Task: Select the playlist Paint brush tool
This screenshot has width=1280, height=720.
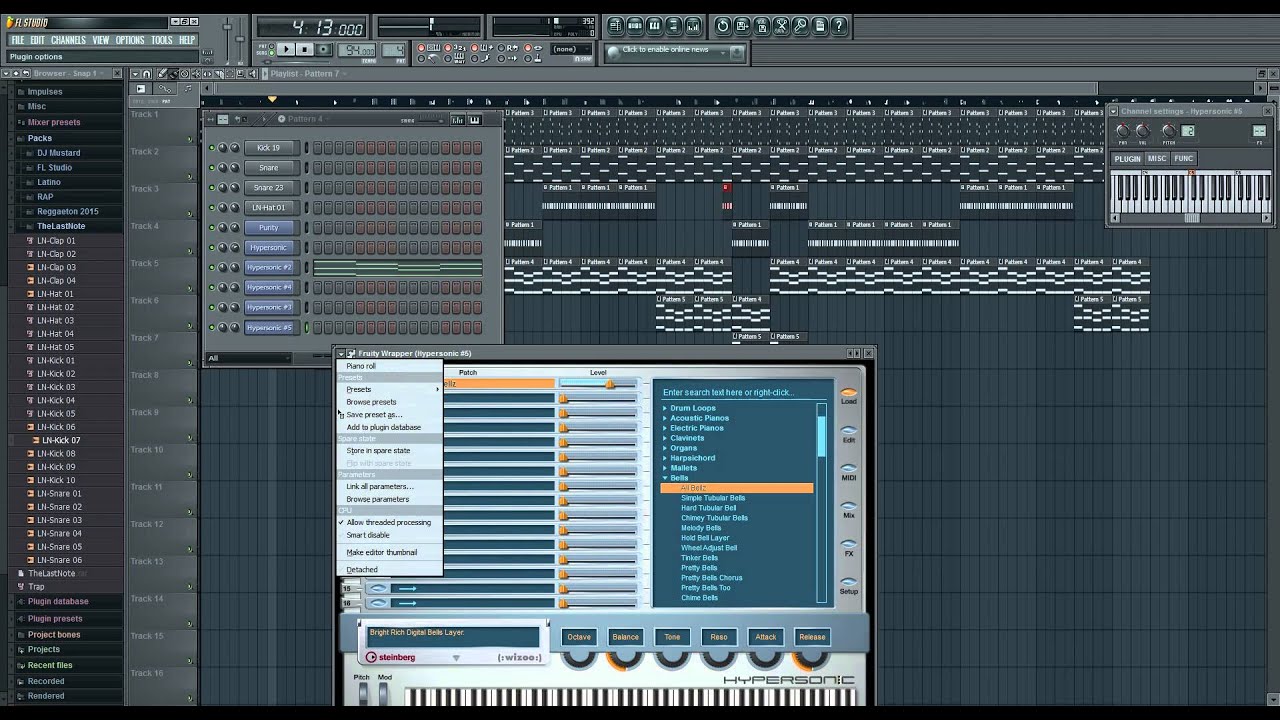Action: click(172, 73)
